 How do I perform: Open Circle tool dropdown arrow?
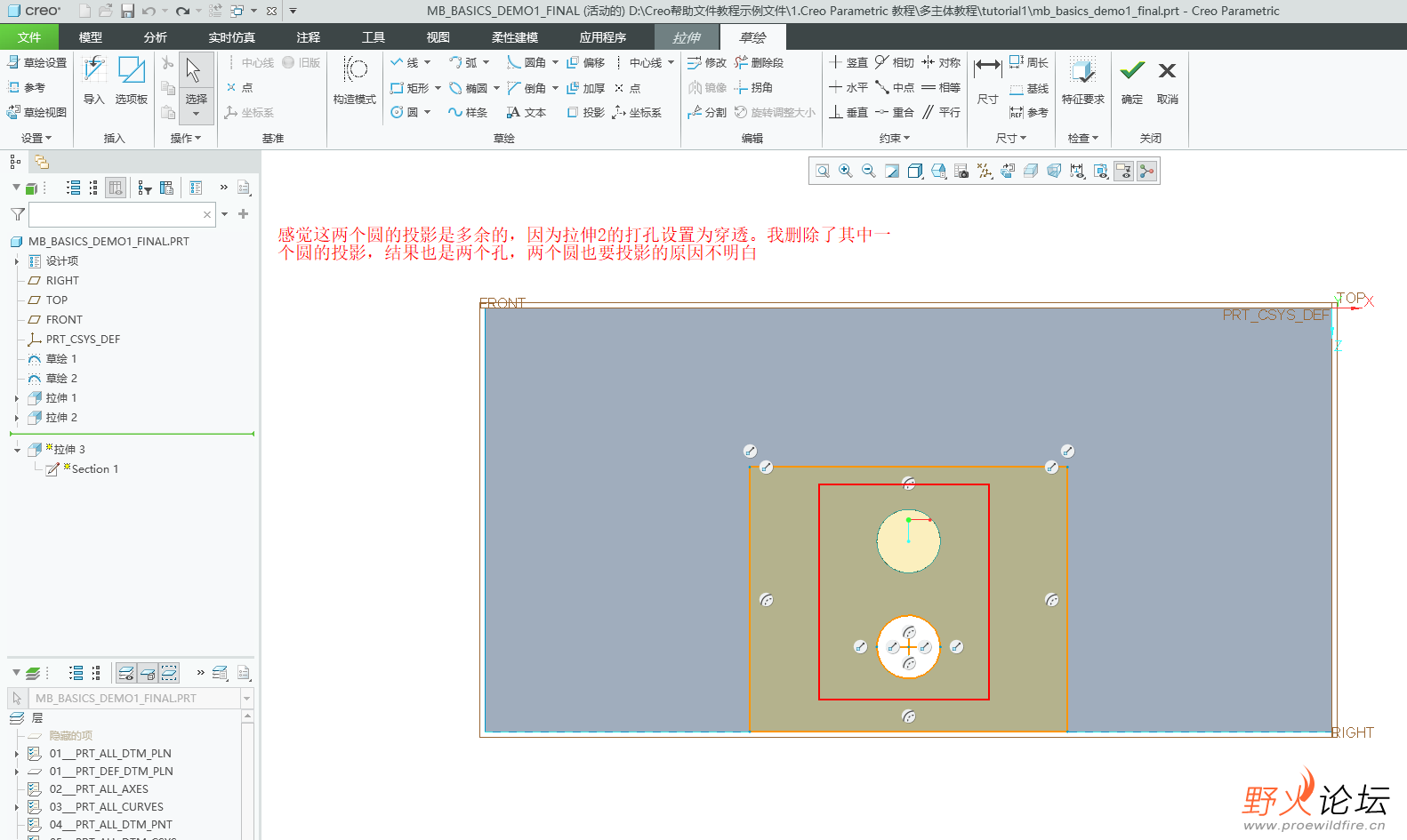pyautogui.click(x=428, y=112)
